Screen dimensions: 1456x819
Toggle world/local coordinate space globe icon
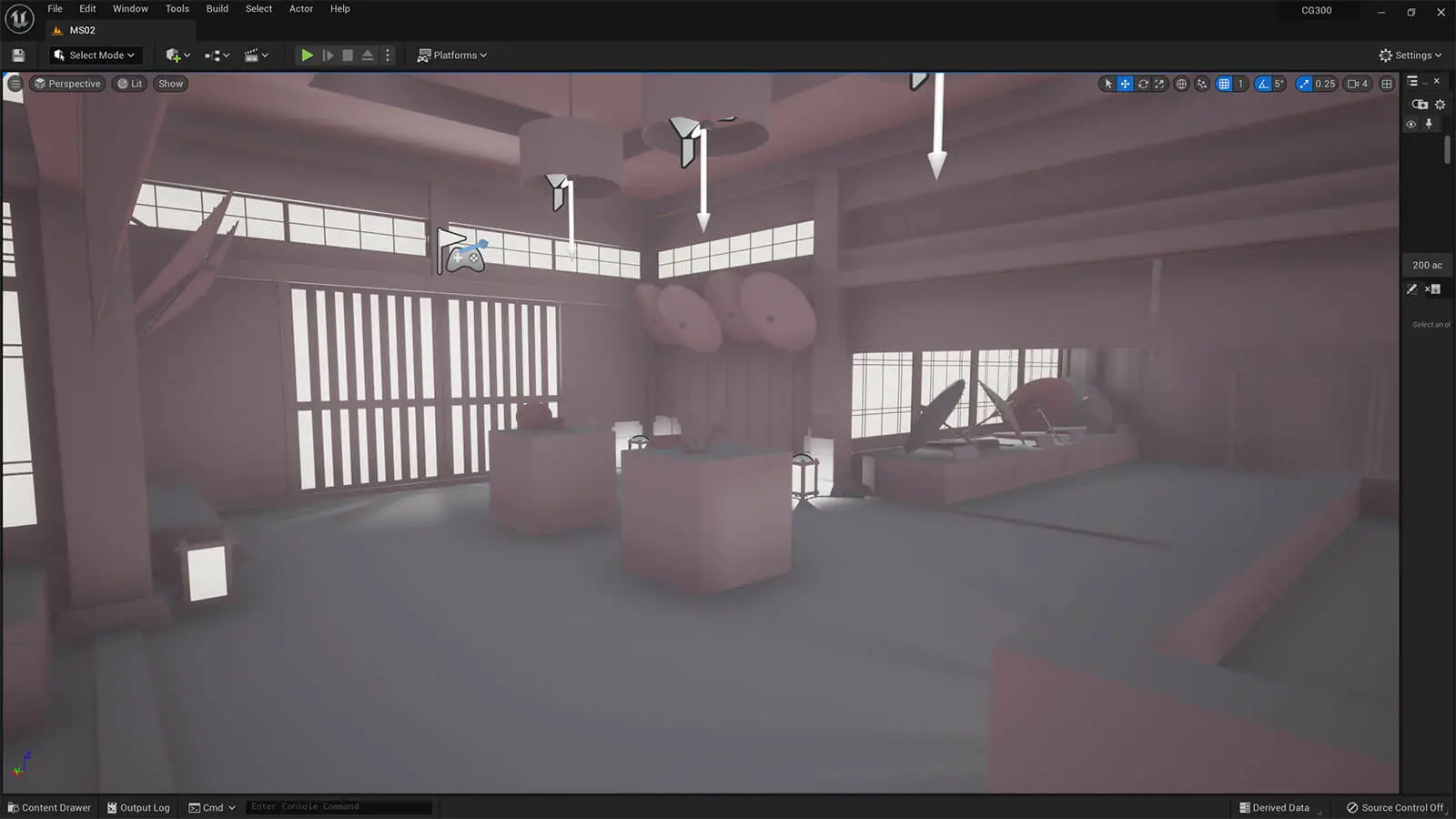[1181, 84]
